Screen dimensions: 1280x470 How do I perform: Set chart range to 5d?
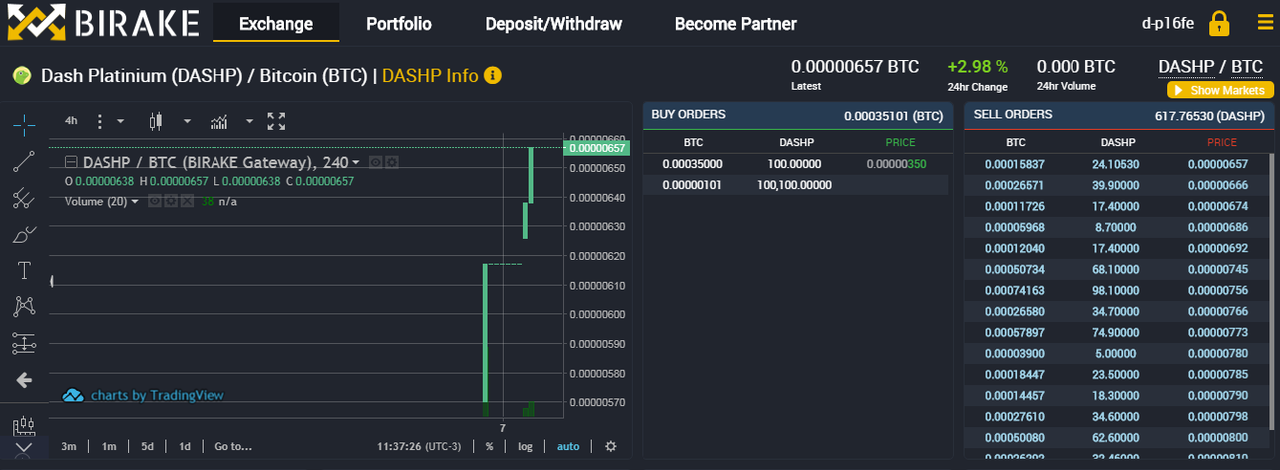147,446
